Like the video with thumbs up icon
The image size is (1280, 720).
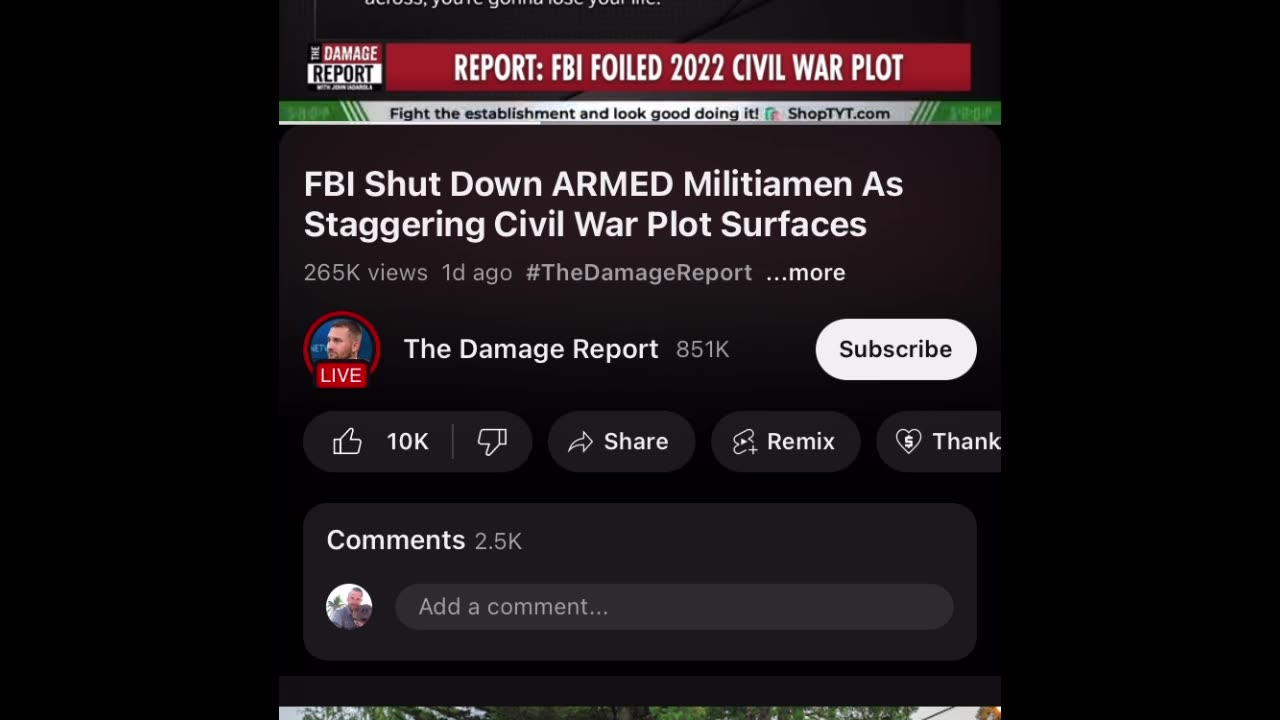(347, 441)
